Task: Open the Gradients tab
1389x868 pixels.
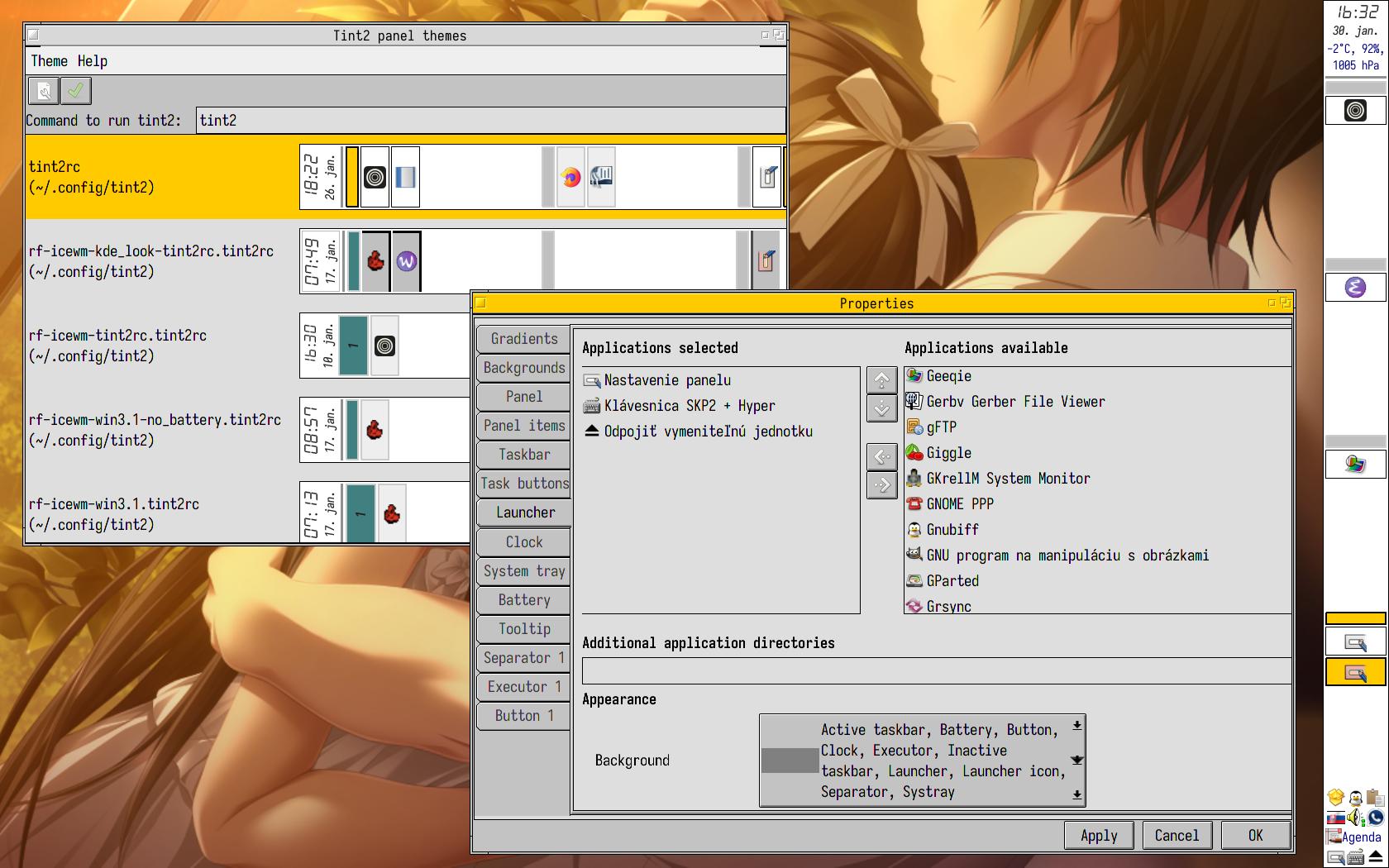Action: 524,339
